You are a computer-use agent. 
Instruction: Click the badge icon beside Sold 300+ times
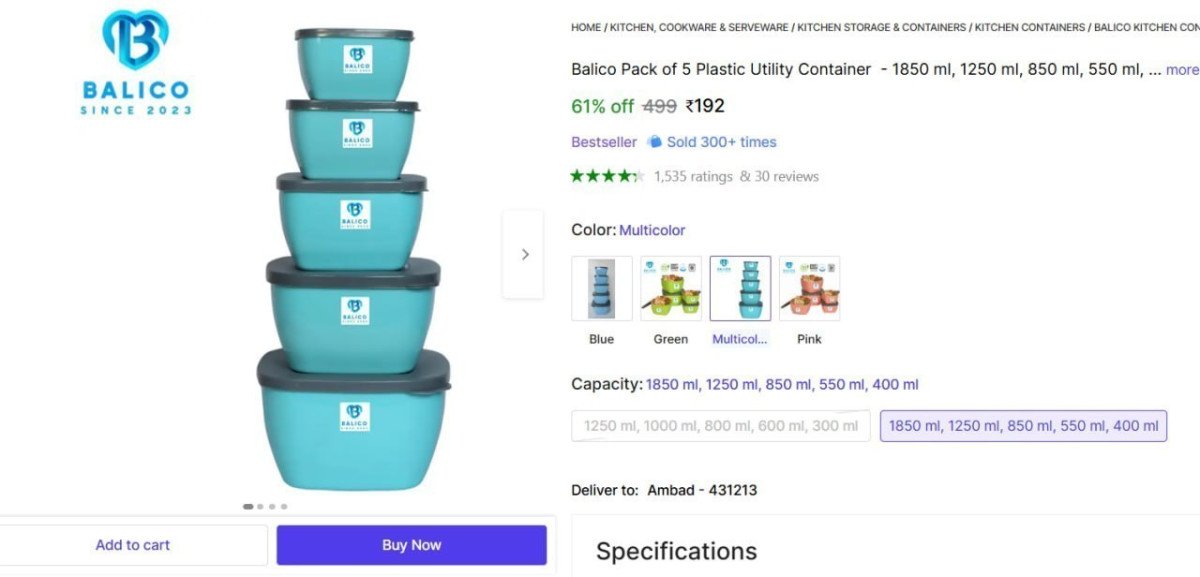(x=653, y=142)
